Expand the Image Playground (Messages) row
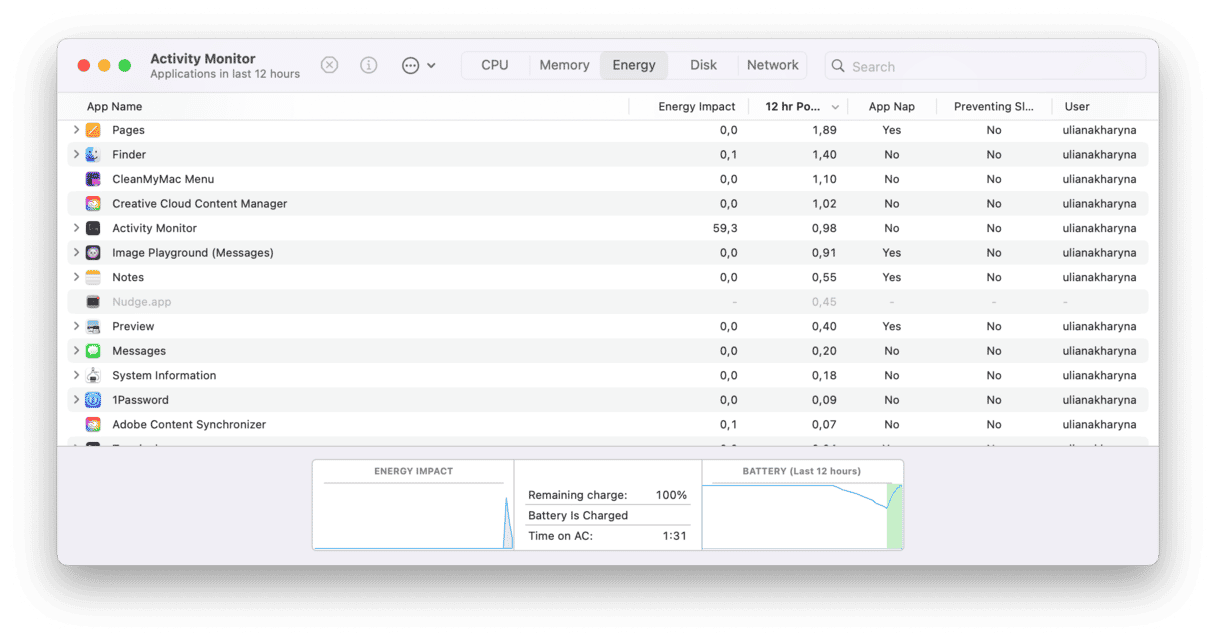 pos(76,253)
